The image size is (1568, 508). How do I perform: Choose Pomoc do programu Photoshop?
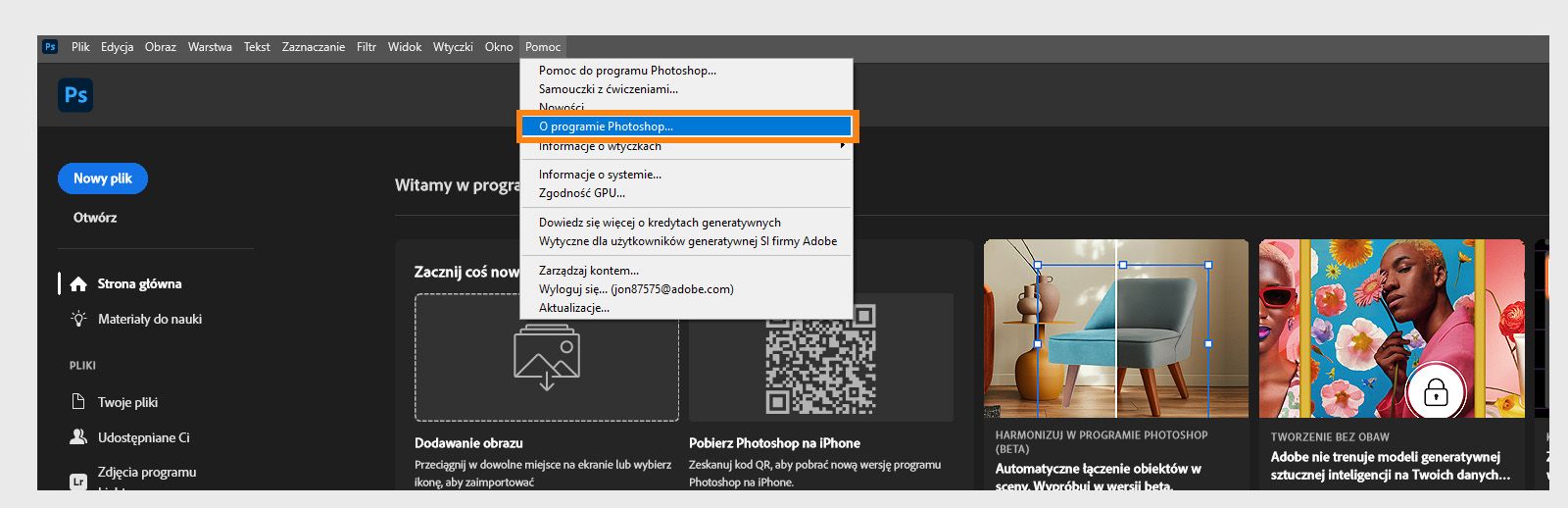tap(686, 71)
